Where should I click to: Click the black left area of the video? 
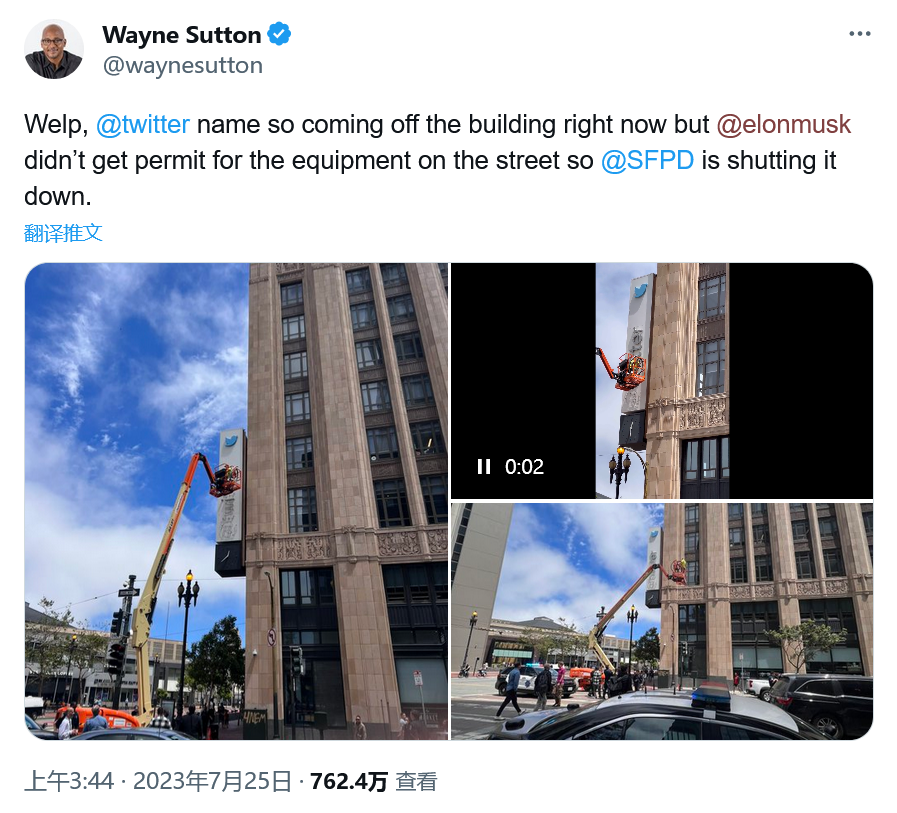[523, 366]
